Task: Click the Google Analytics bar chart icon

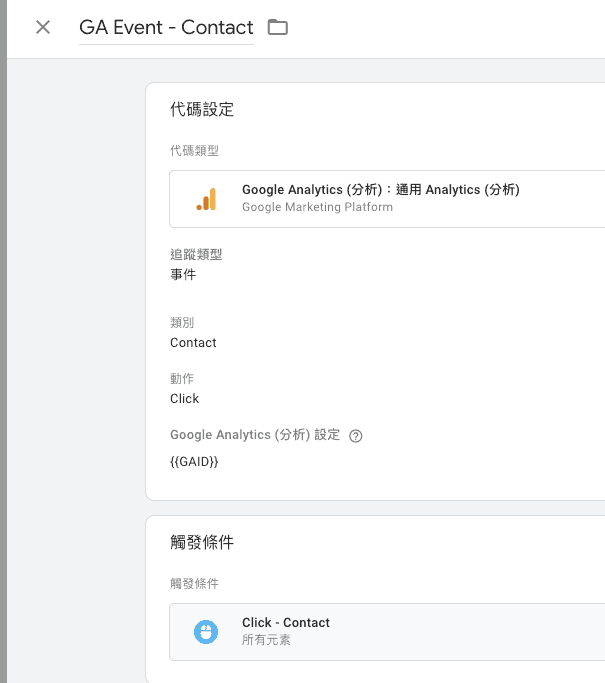Action: click(206, 199)
